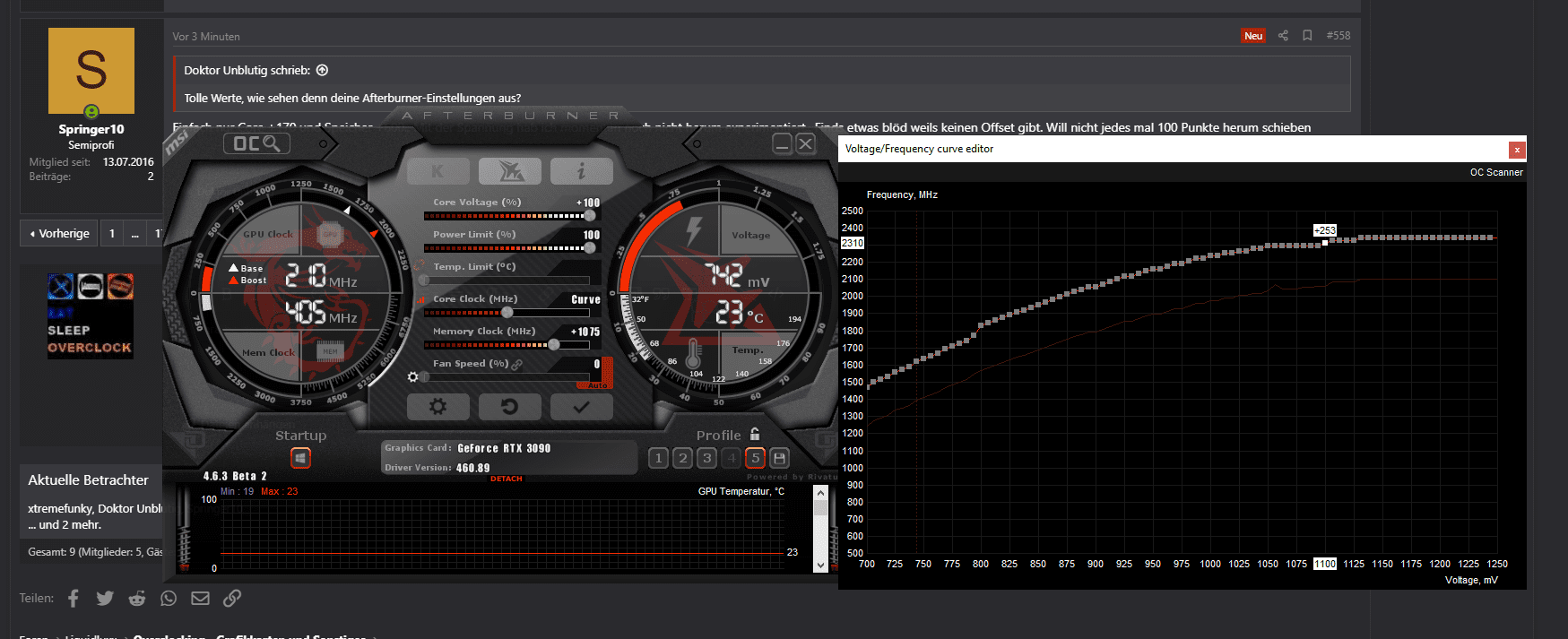This screenshot has width=1568, height=639.
Task: Open the #558 post permalink
Action: [1338, 36]
